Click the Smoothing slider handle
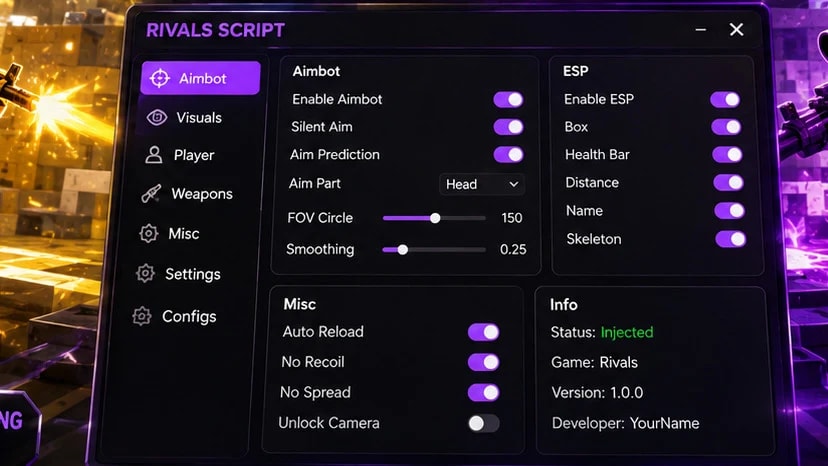 pos(402,250)
